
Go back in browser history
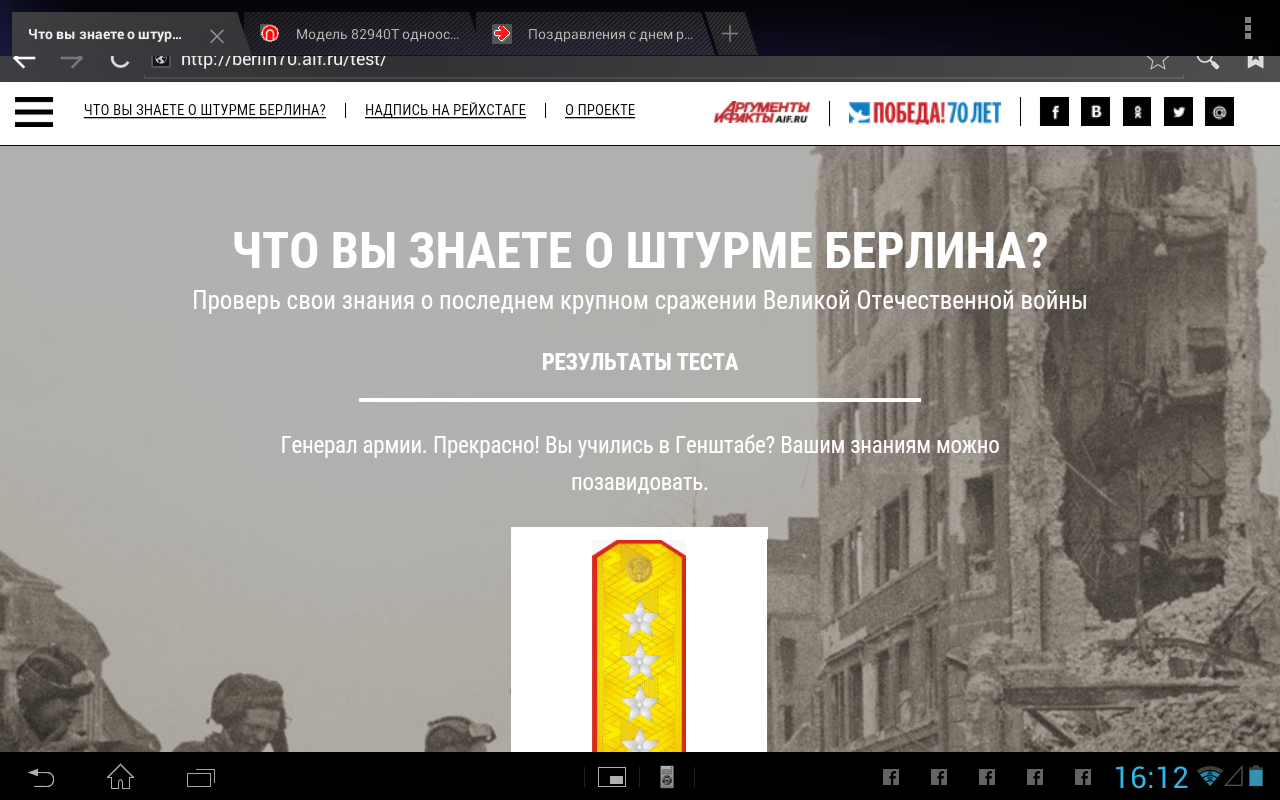point(24,59)
